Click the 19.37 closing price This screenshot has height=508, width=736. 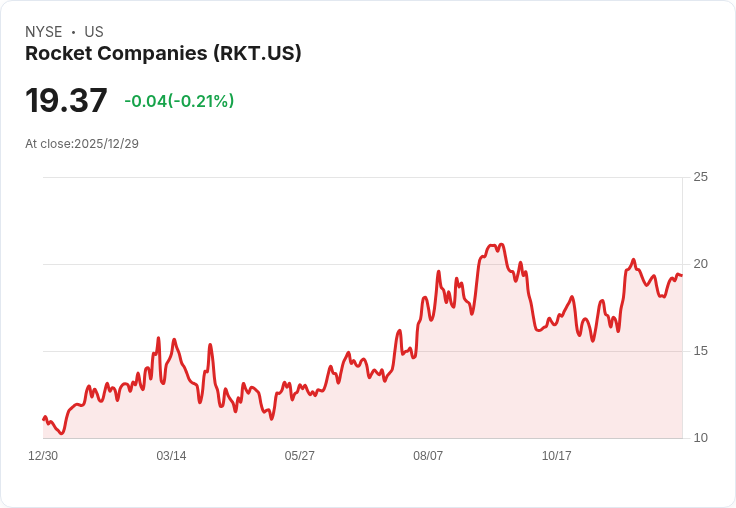[66, 100]
